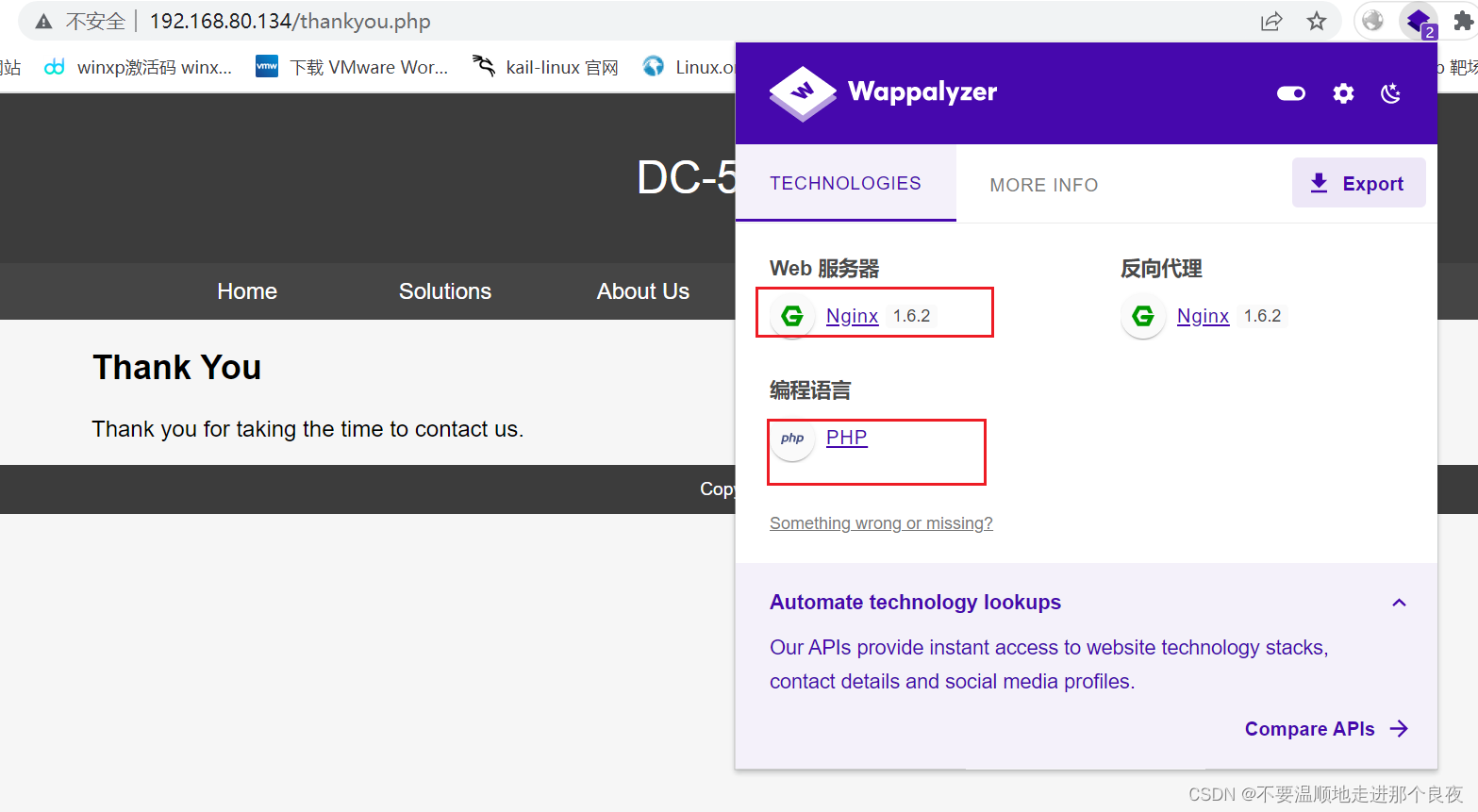
Task: Open About Us in DC-5 navigation
Action: (643, 291)
